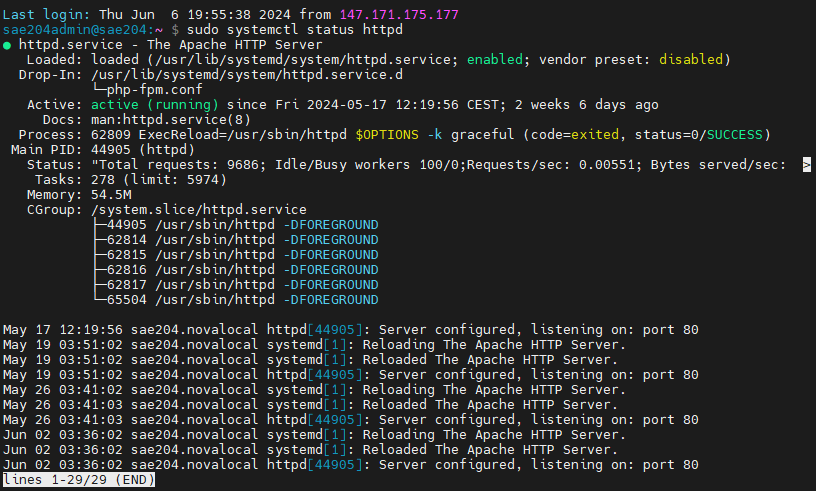Click Memory value 54.5M
Screen dimensions: 816x491
pyautogui.click(x=111, y=195)
